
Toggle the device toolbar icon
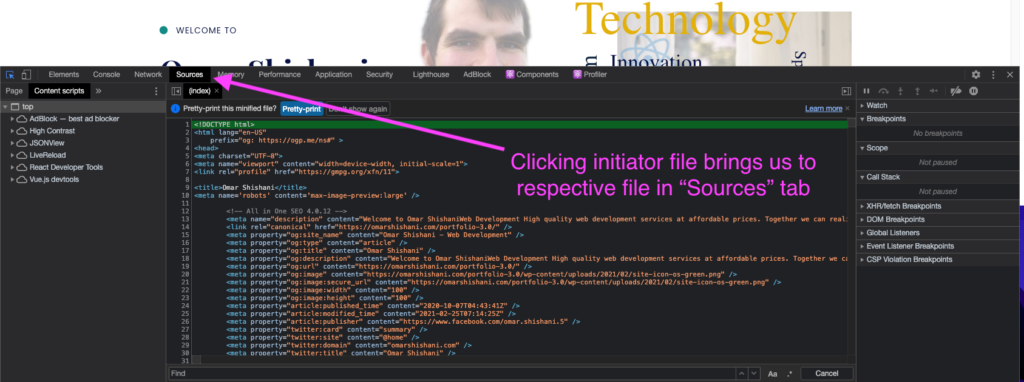click(x=26, y=74)
